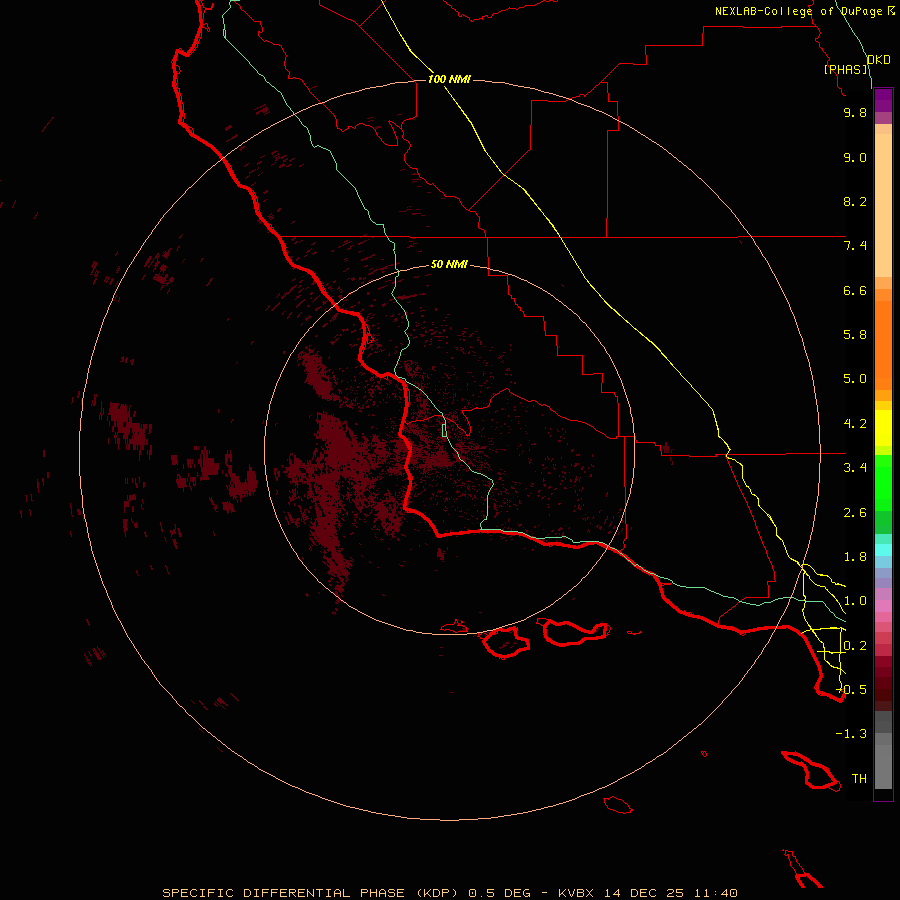Image resolution: width=900 pixels, height=900 pixels.
Task: Click the [PHAS] legend unit label
Action: click(x=846, y=69)
